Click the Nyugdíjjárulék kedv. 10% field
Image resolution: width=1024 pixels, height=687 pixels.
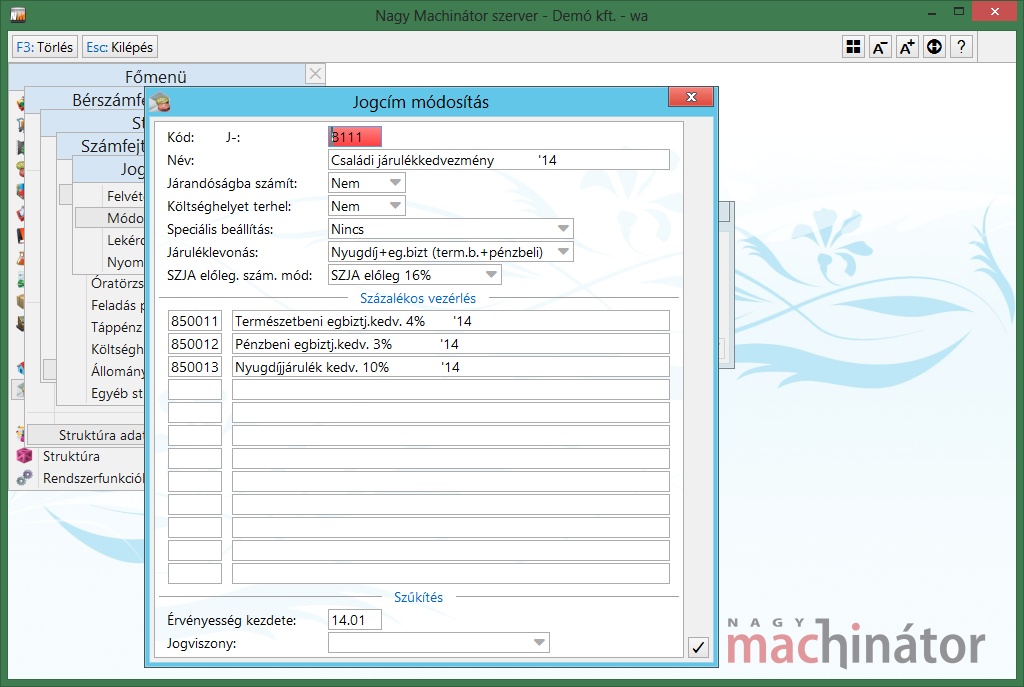click(451, 366)
